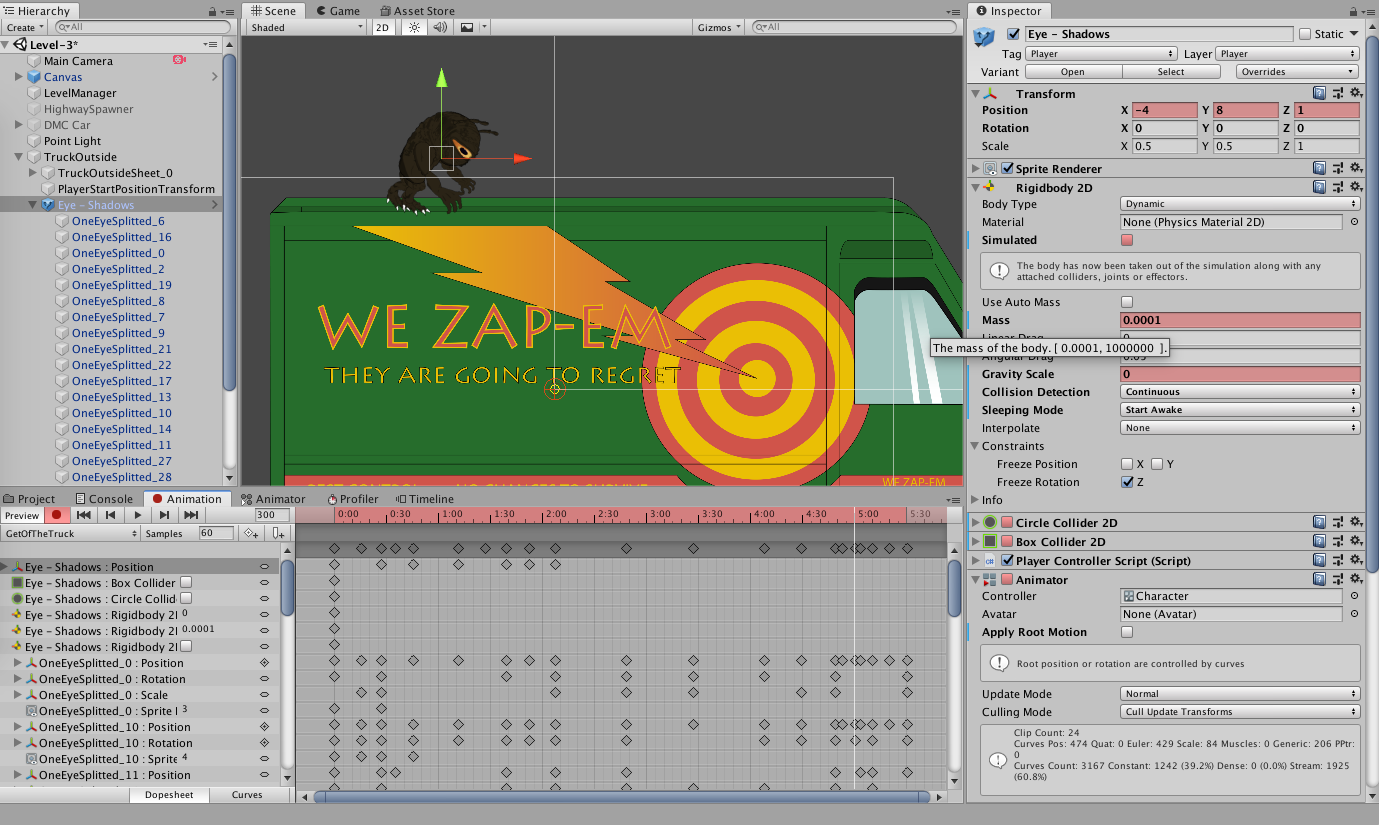Enable the Static checkbox
The height and width of the screenshot is (825, 1379).
click(x=1304, y=34)
